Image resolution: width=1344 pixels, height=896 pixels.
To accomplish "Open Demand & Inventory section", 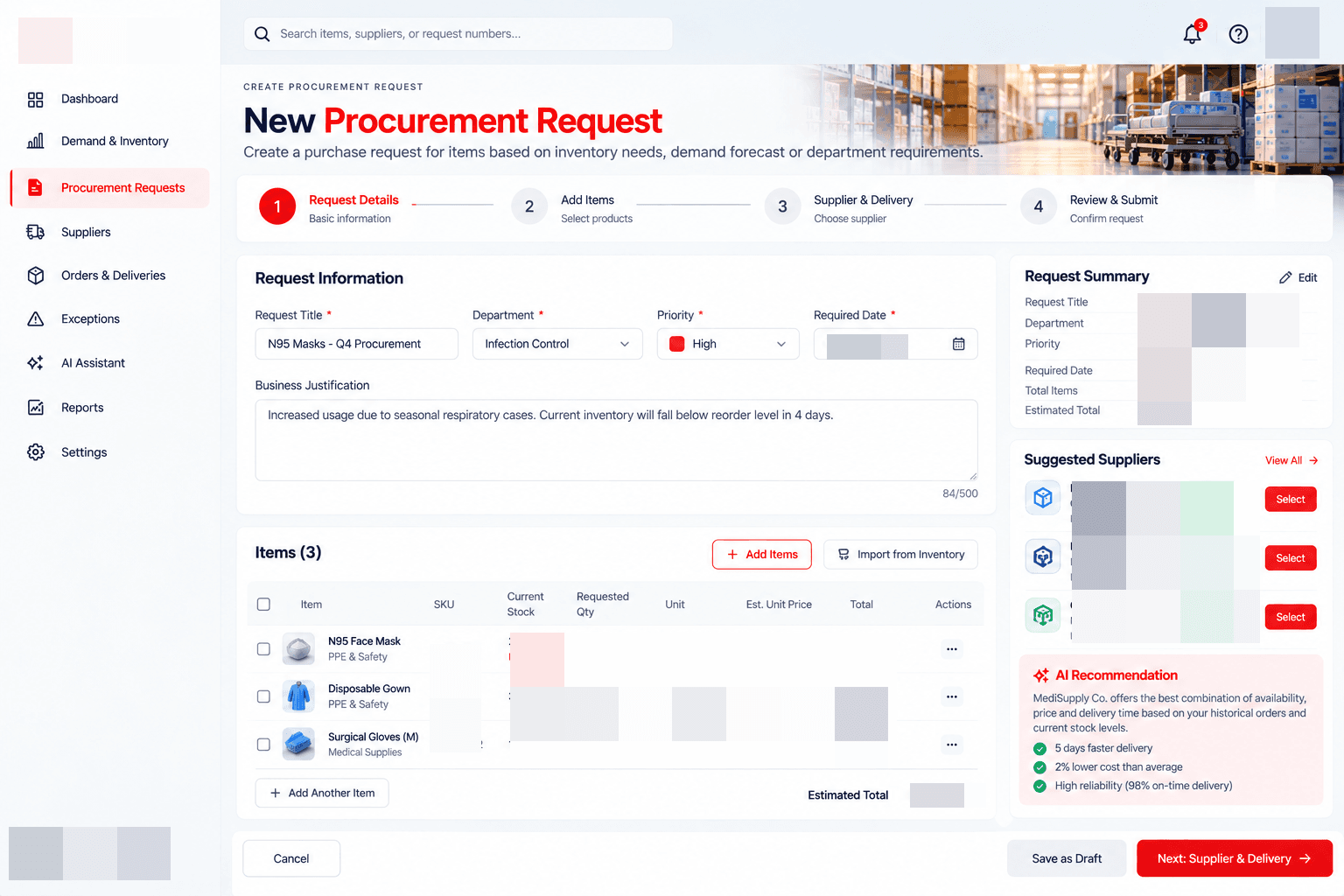I will pos(109,141).
